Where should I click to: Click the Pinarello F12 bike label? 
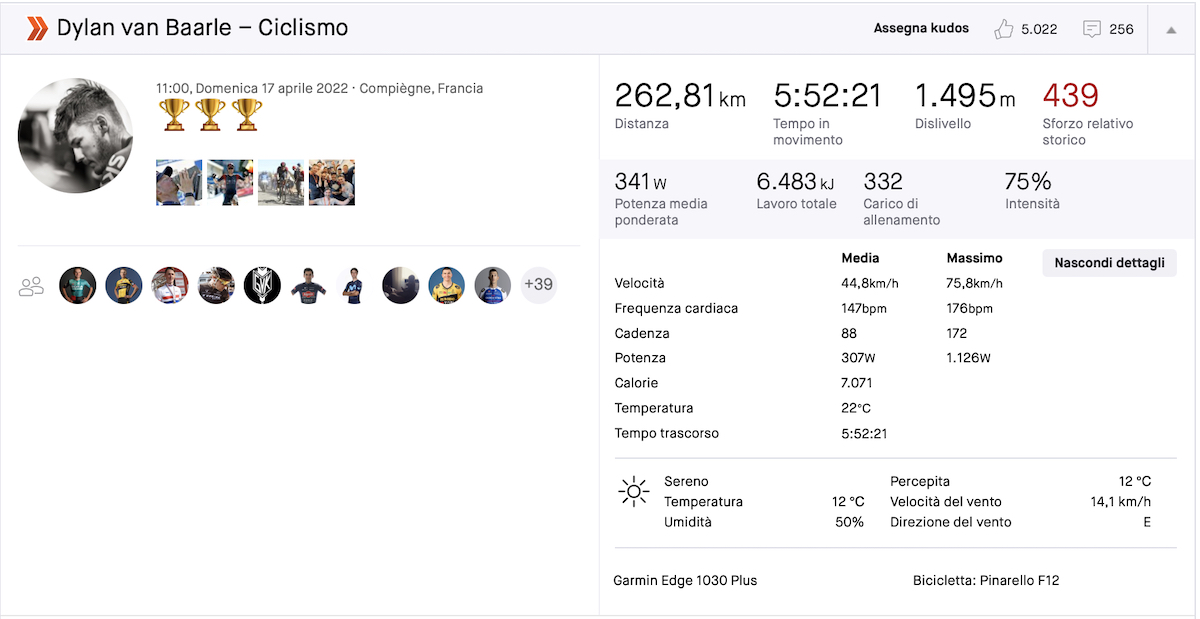[985, 580]
